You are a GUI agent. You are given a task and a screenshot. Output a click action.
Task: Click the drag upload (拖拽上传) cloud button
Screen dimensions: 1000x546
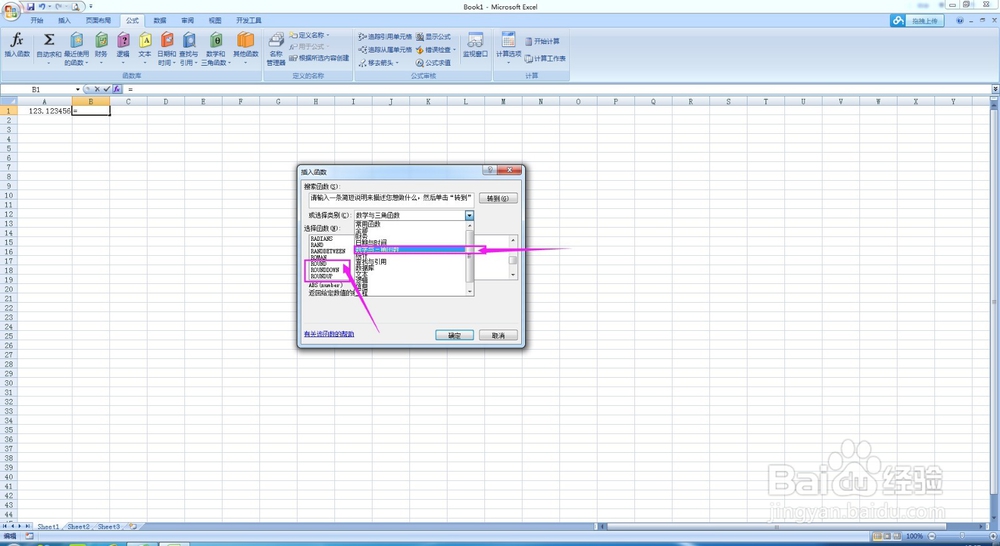click(917, 20)
